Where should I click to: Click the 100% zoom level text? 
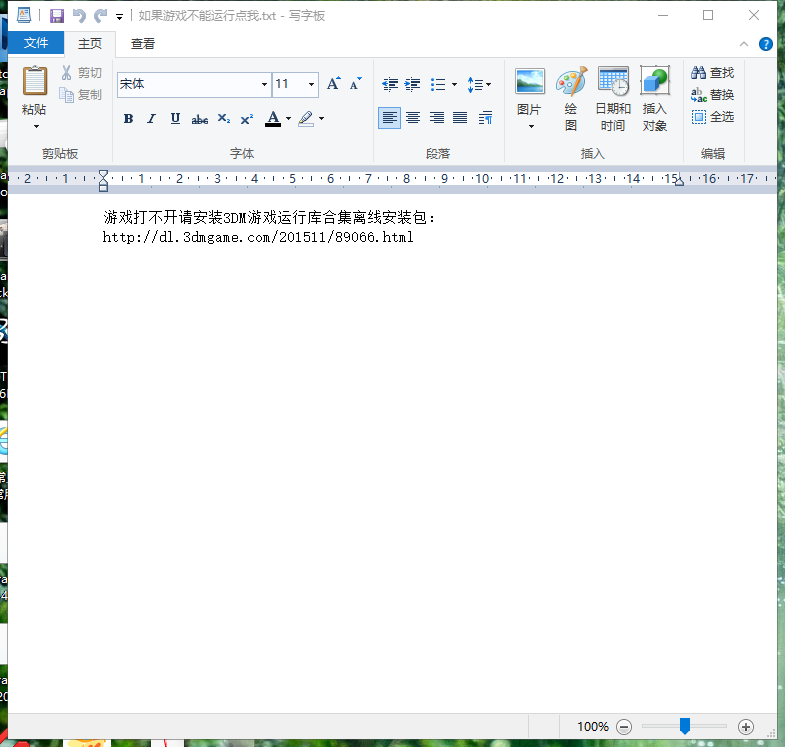pyautogui.click(x=593, y=726)
